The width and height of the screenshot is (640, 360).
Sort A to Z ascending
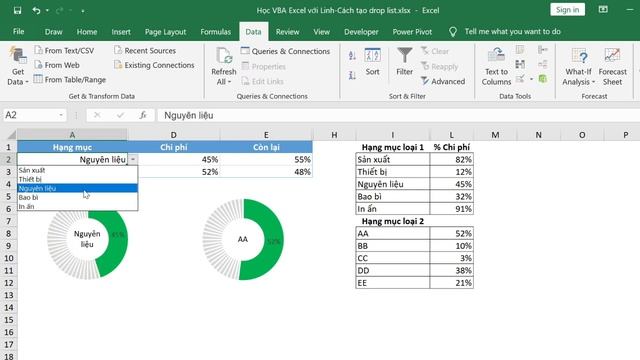tap(352, 56)
